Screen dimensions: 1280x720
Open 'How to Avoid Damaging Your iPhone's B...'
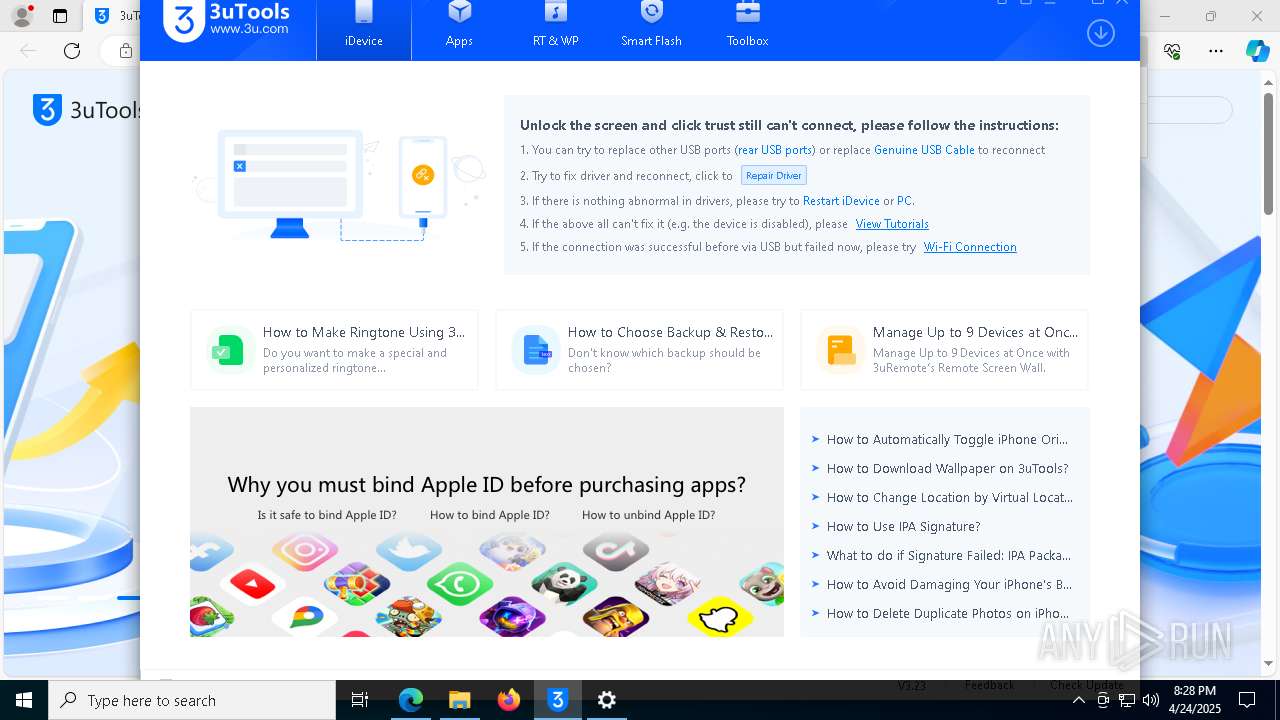click(949, 584)
